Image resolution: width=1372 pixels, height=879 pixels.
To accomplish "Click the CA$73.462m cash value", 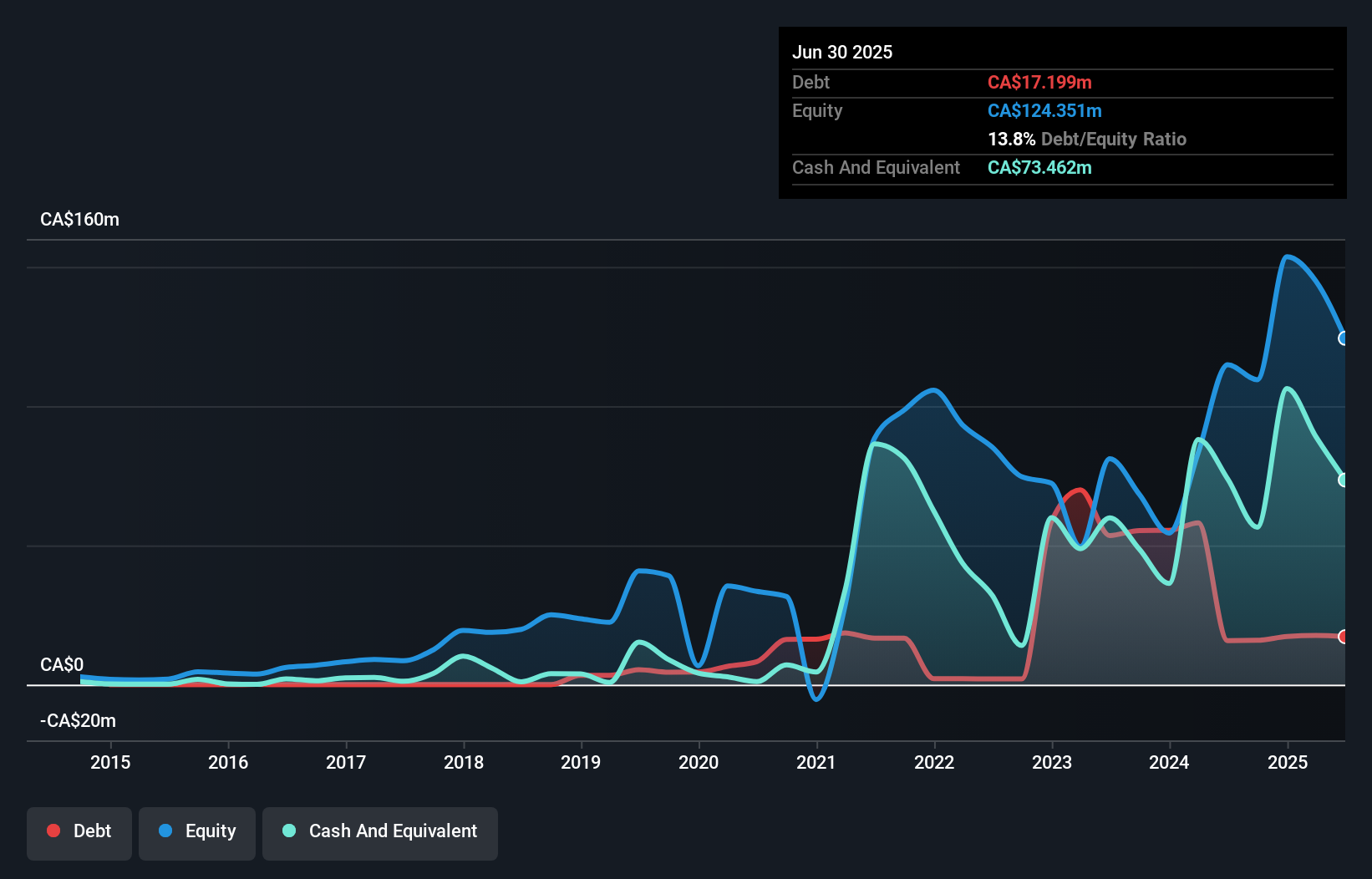I will click(1039, 167).
